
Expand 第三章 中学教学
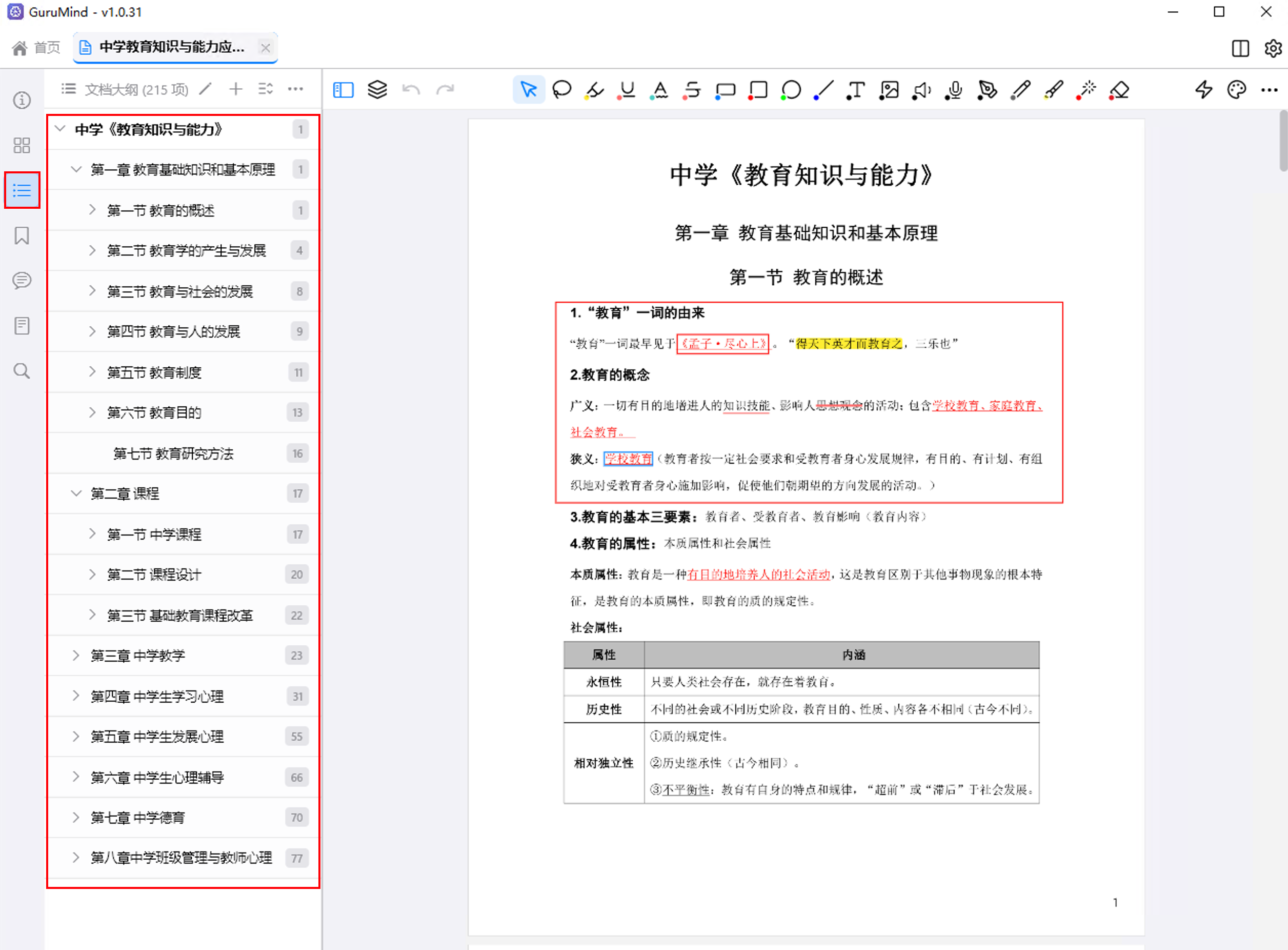click(x=76, y=655)
